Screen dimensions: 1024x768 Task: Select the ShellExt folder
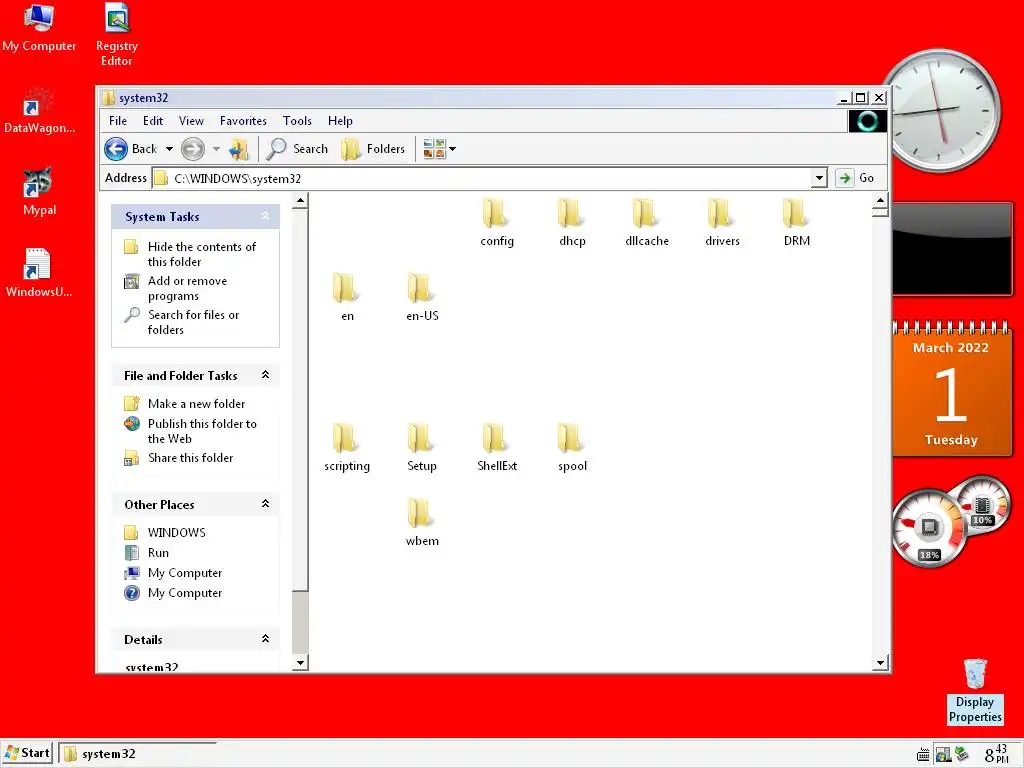pyautogui.click(x=496, y=447)
